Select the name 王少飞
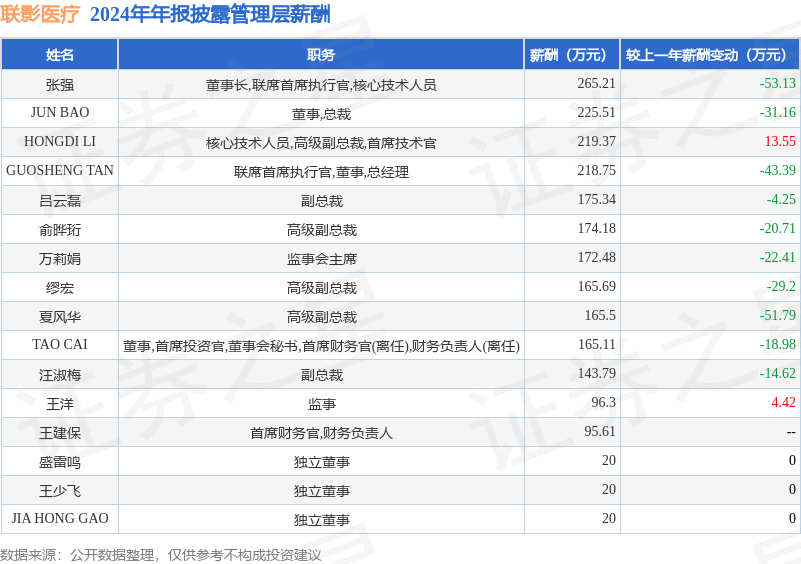The width and height of the screenshot is (801, 564). [x=60, y=491]
